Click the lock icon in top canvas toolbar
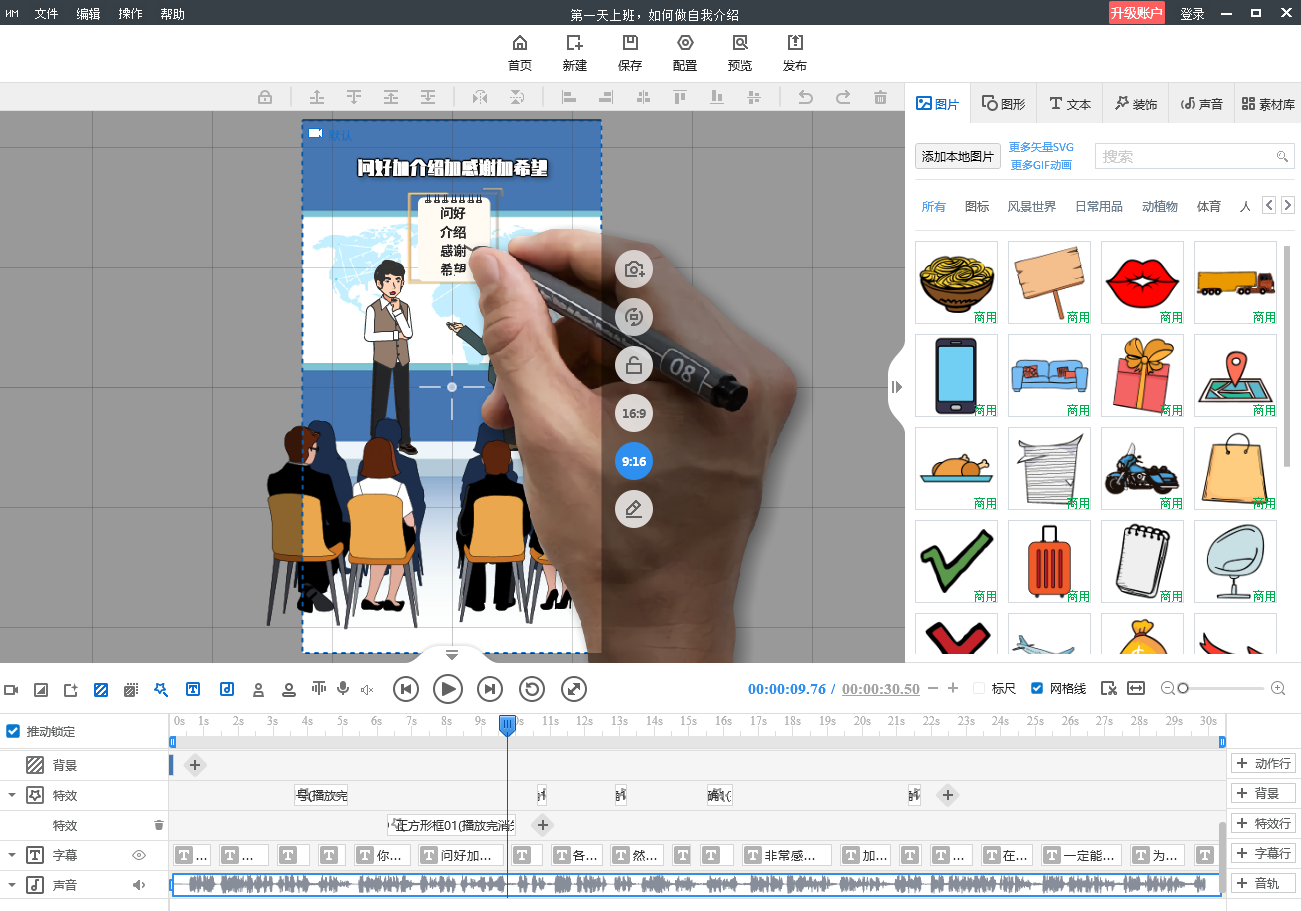Viewport: 1301px width, 911px height. pos(265,97)
